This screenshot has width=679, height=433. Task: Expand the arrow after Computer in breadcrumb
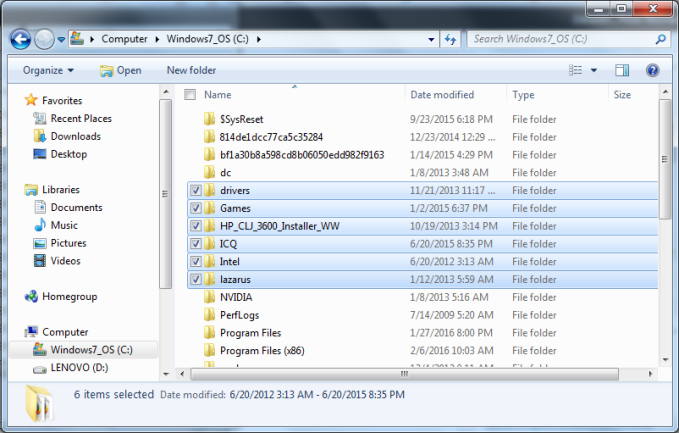pos(157,39)
